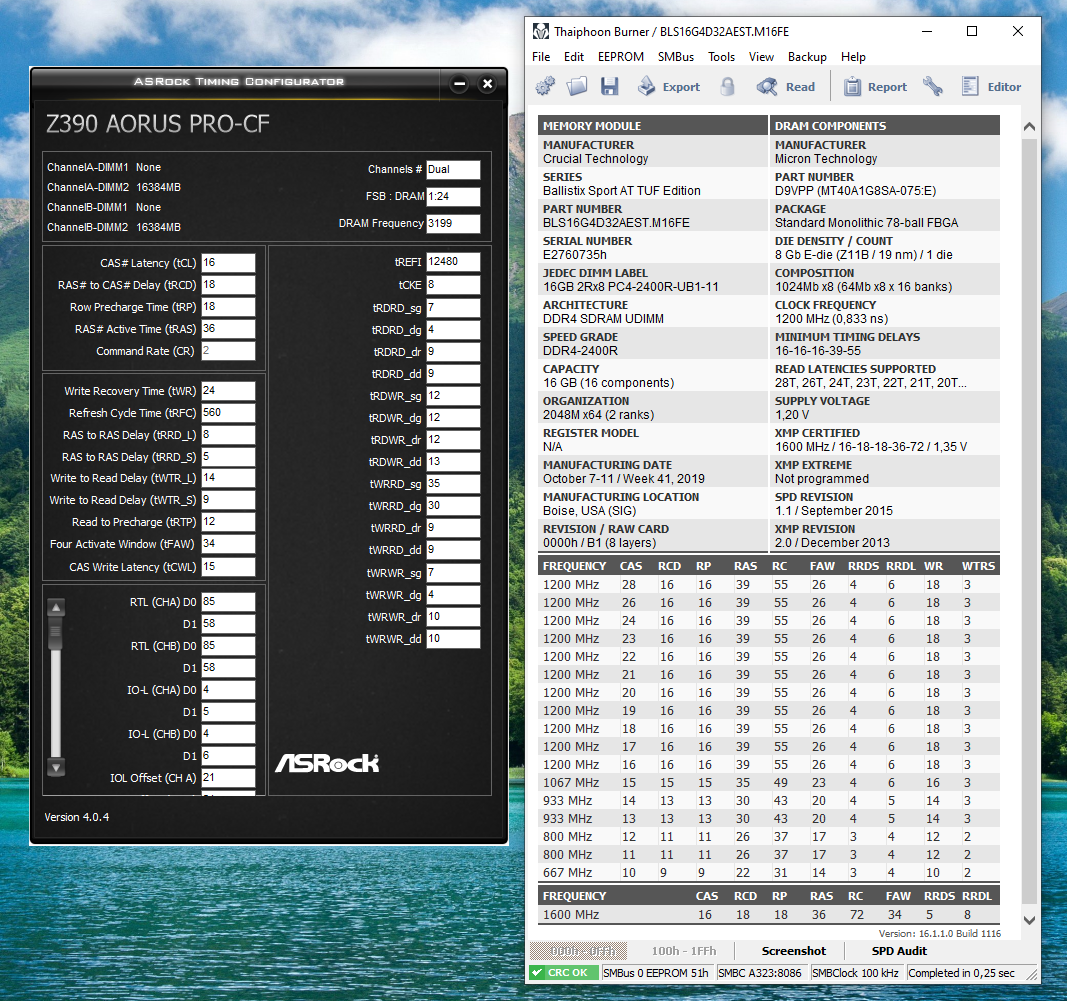Click the scroll down arrow in RTL panel
The width and height of the screenshot is (1067, 1001).
coord(56,767)
